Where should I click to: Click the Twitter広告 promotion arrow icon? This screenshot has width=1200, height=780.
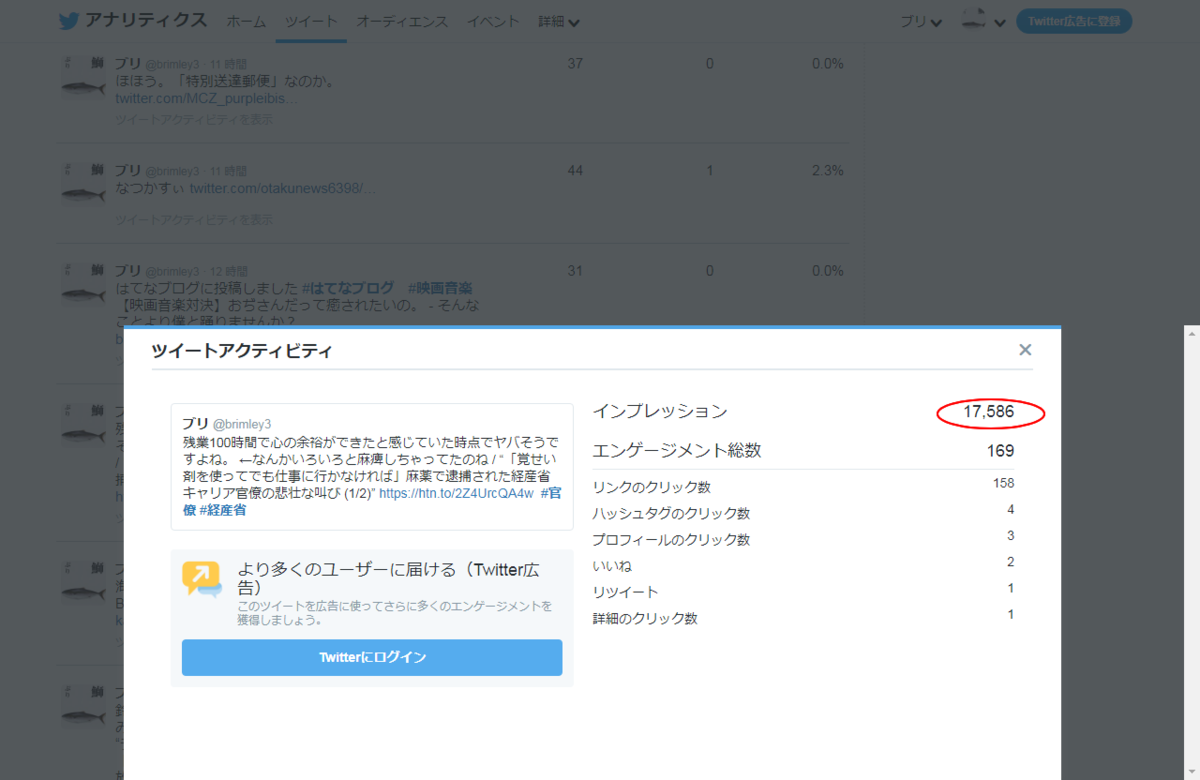pyautogui.click(x=201, y=579)
